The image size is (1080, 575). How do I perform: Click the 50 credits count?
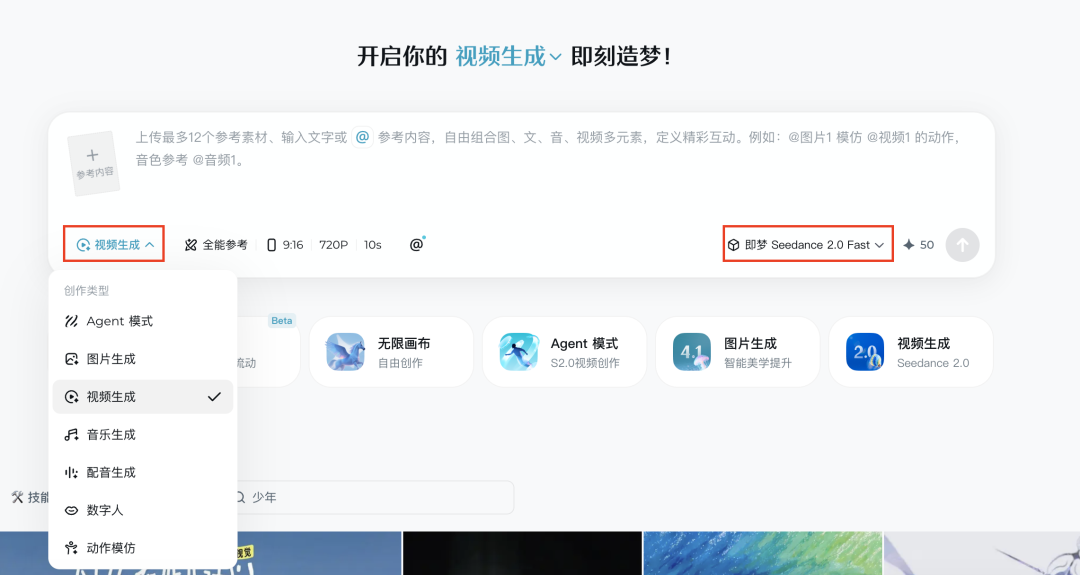coord(927,244)
